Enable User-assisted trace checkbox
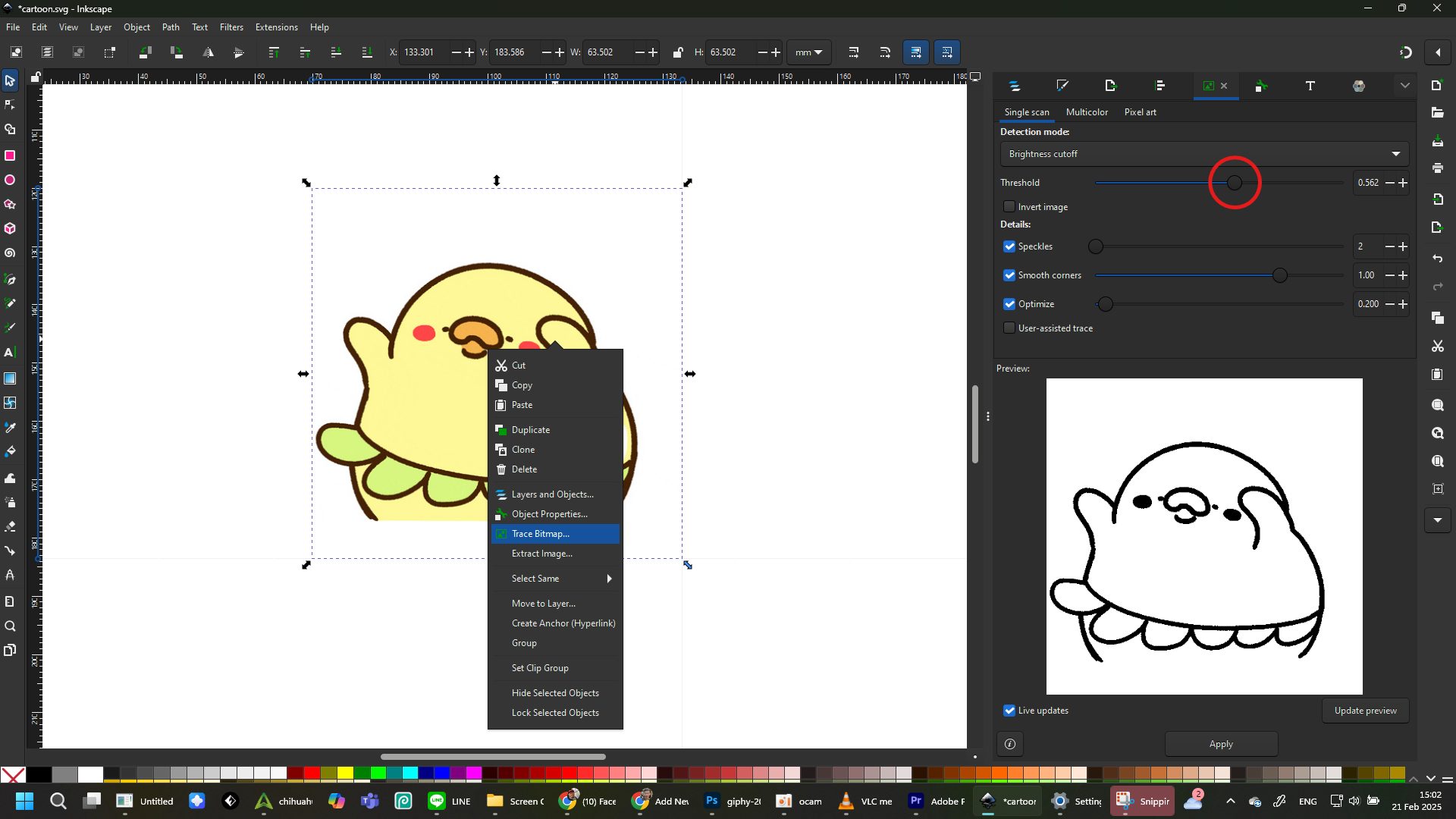This screenshot has height=819, width=1456. [1009, 328]
